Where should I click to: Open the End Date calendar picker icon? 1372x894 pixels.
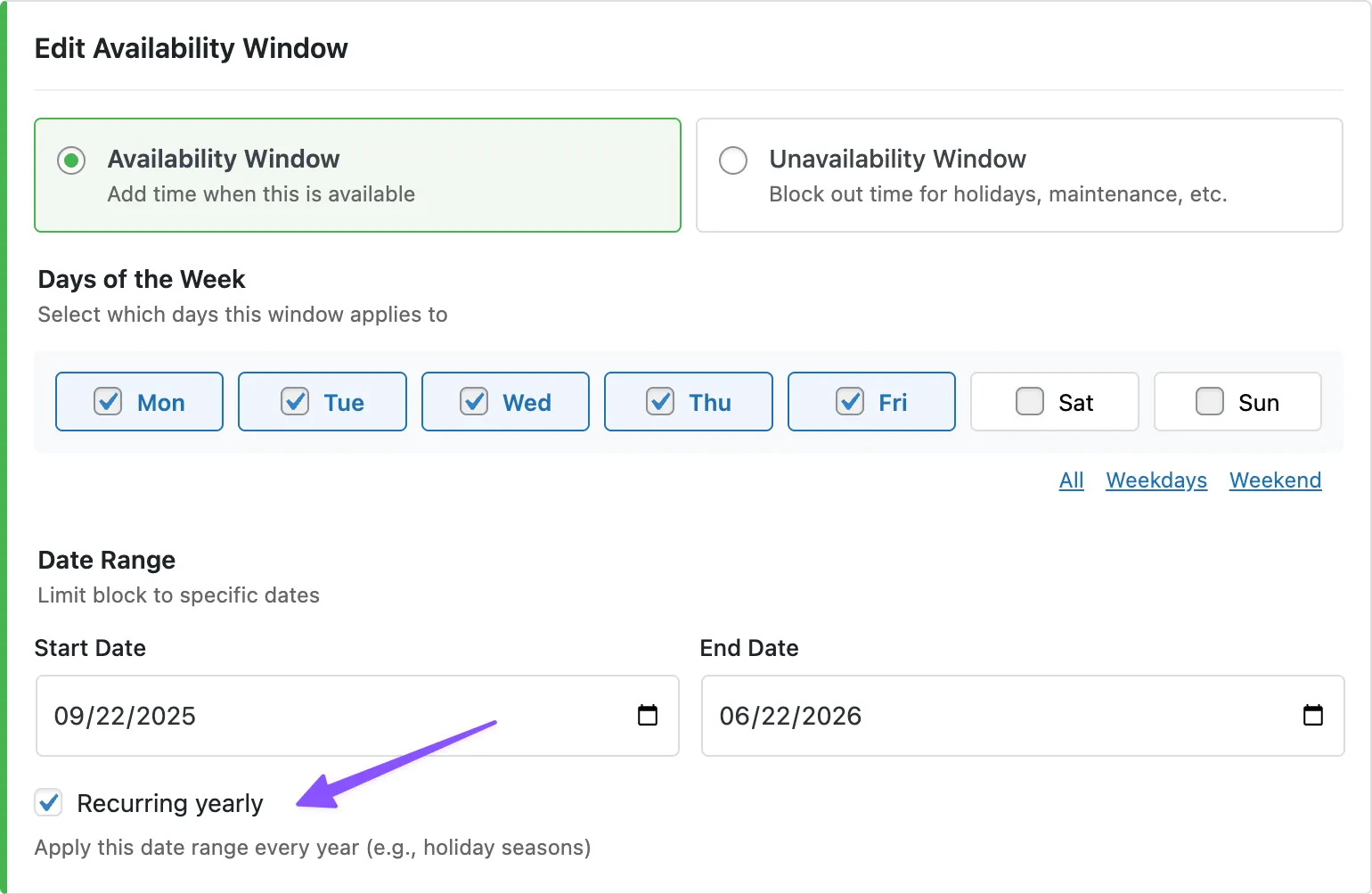point(1312,716)
